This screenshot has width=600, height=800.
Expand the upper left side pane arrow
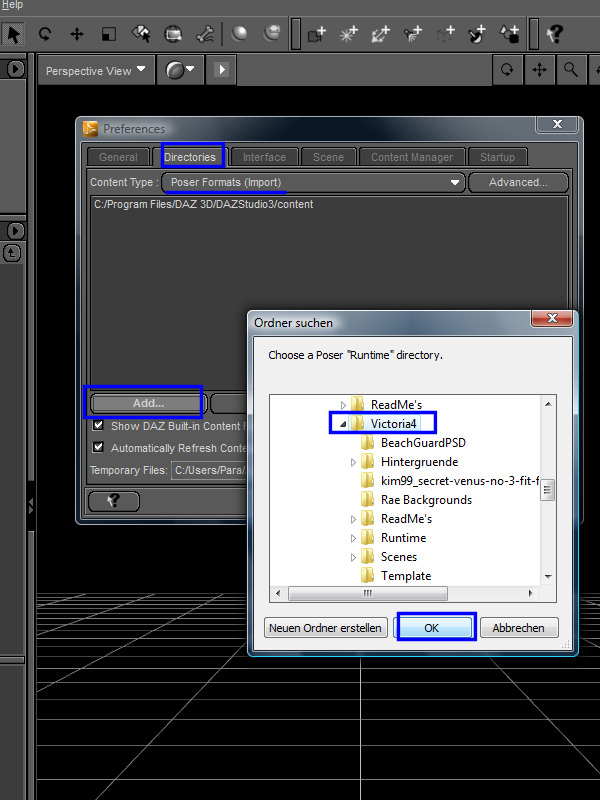point(15,68)
